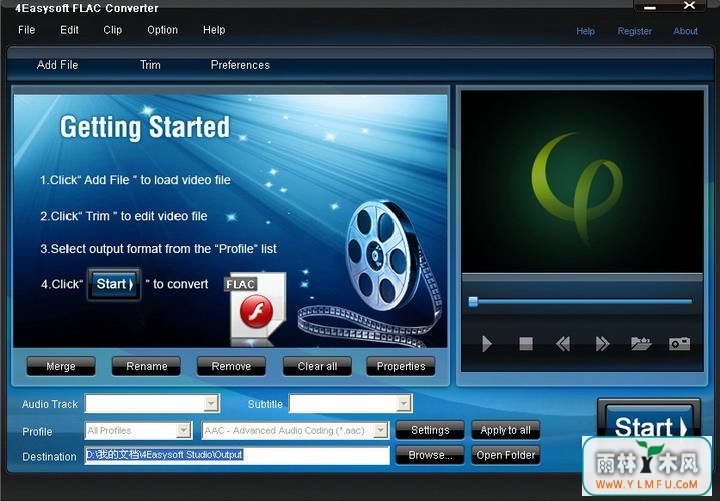Screen dimensions: 720x501
Task: Open the Option menu
Action: (163, 30)
